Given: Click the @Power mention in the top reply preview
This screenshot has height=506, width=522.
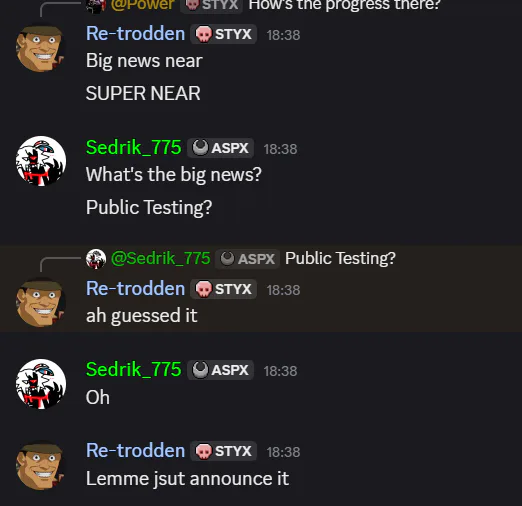Looking at the screenshot, I should [143, 5].
